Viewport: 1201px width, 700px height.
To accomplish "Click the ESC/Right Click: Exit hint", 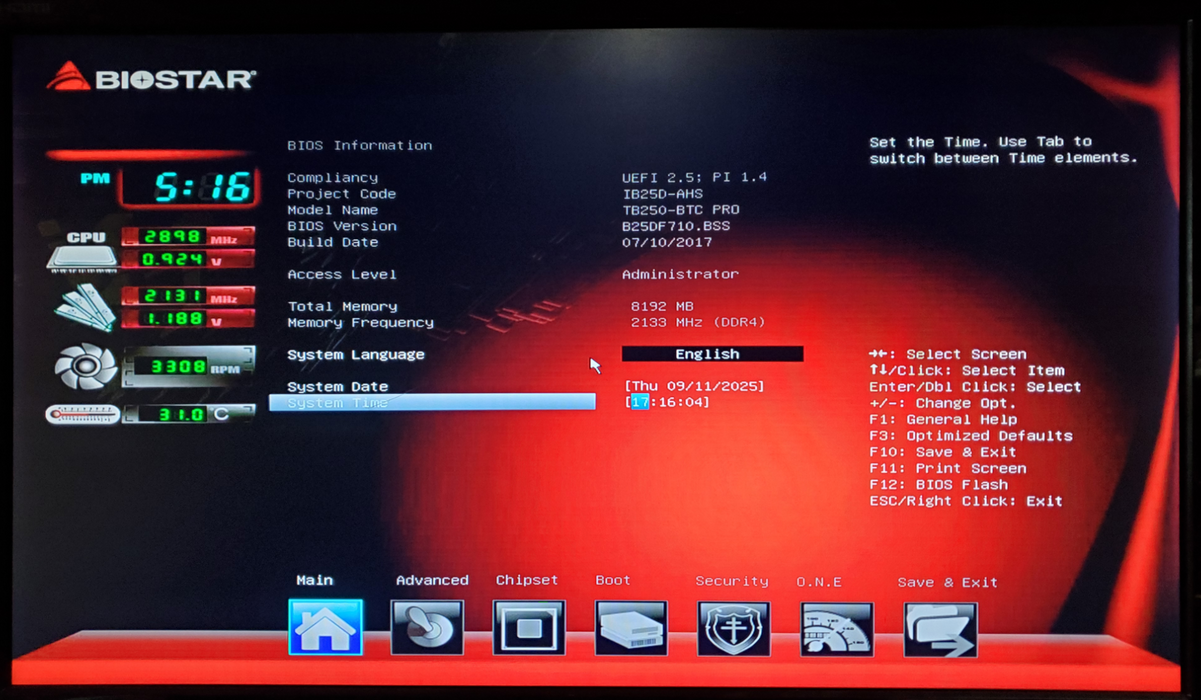I will [x=966, y=501].
